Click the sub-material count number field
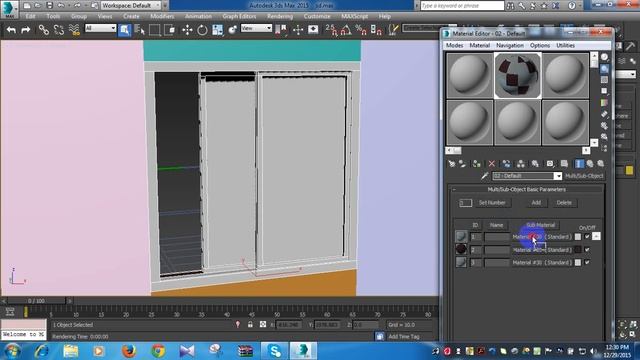 [465, 203]
